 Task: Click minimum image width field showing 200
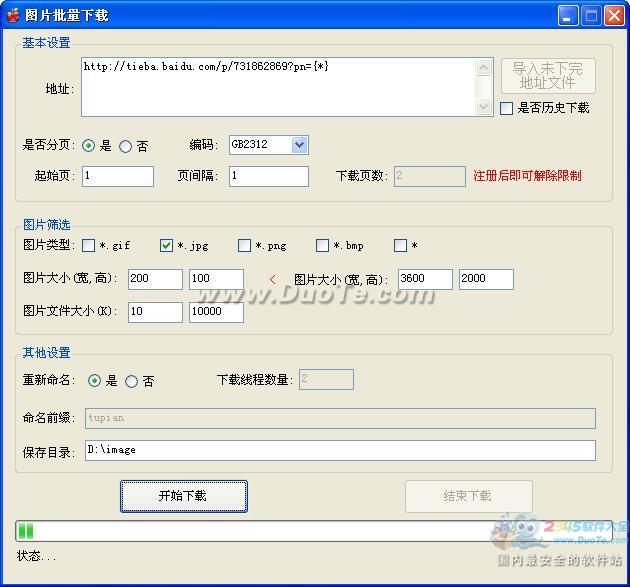(x=155, y=279)
